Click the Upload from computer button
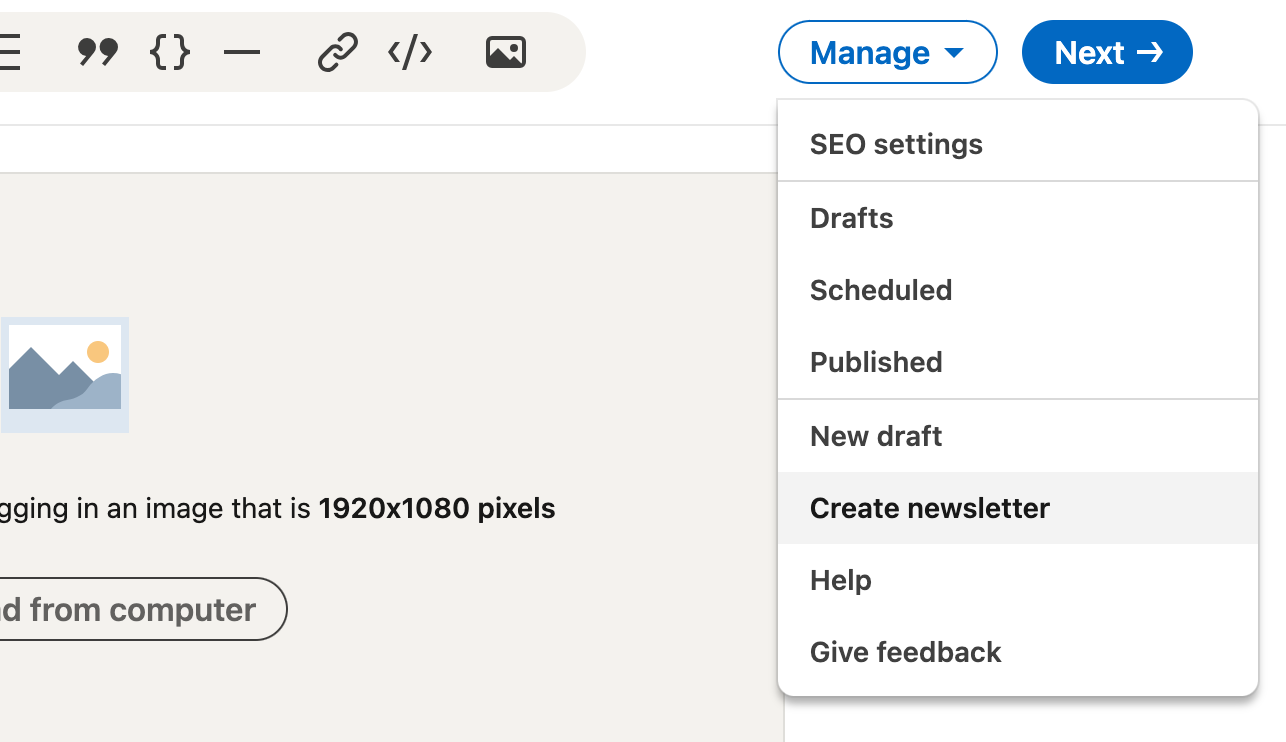Viewport: 1286px width, 742px height. (140, 609)
